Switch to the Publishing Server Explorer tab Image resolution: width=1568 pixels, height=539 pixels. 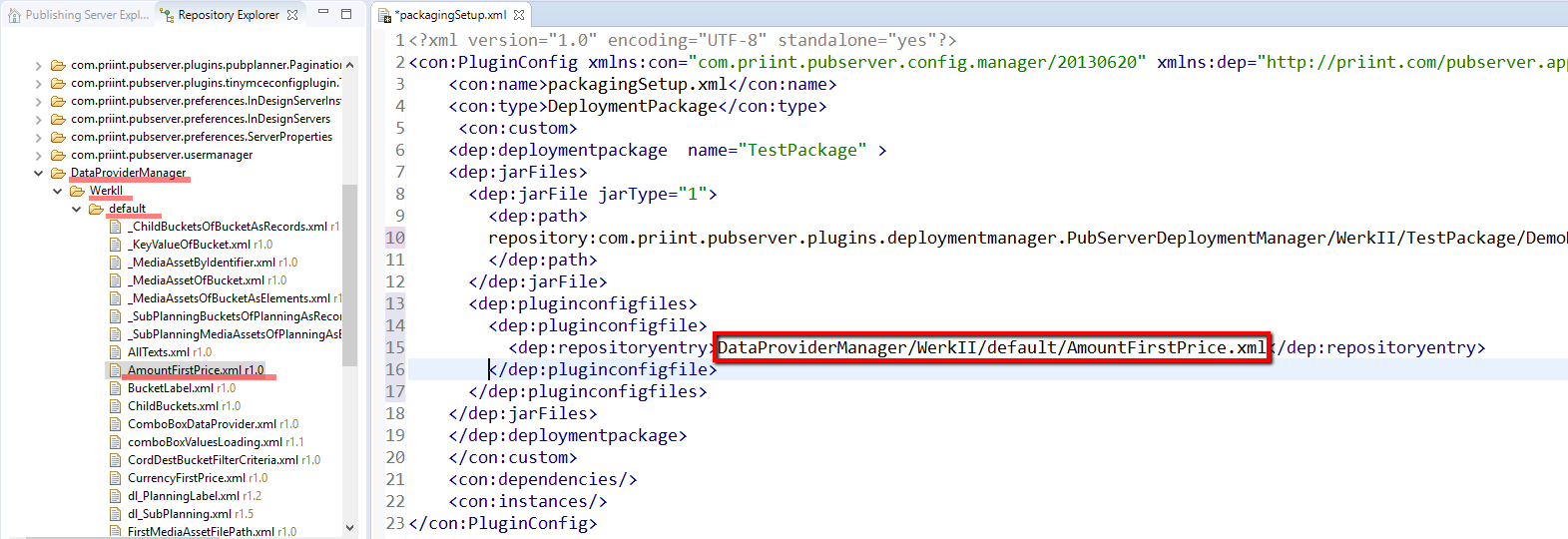coord(78,15)
